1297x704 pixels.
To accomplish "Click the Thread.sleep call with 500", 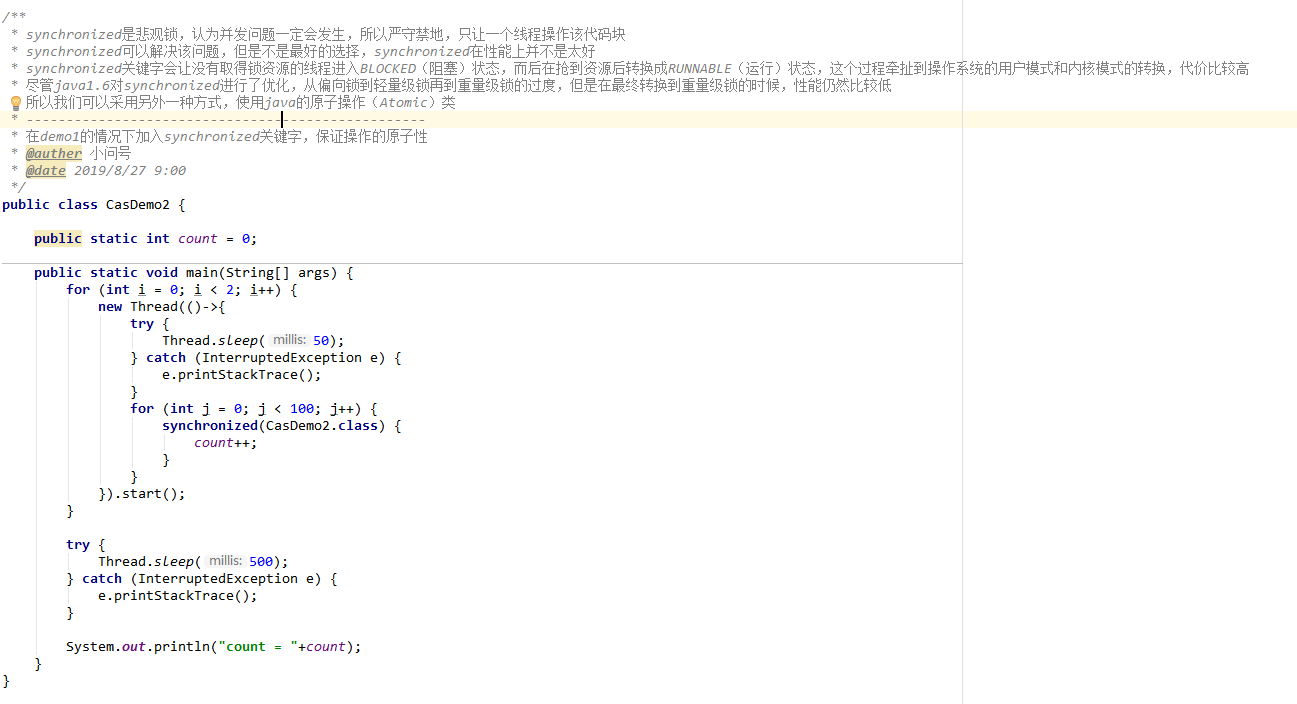I will 193,561.
